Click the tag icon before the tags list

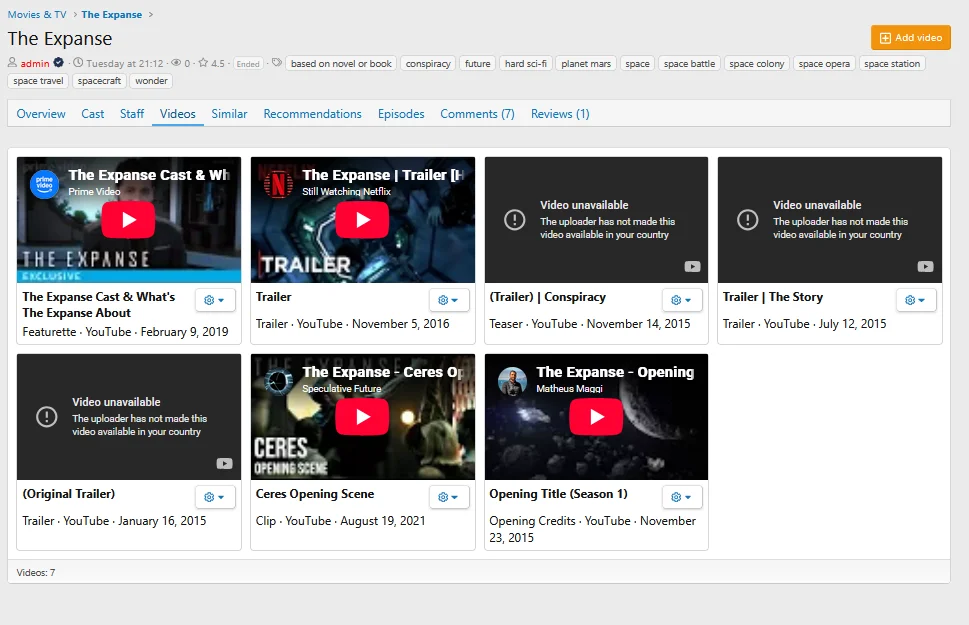(x=277, y=62)
